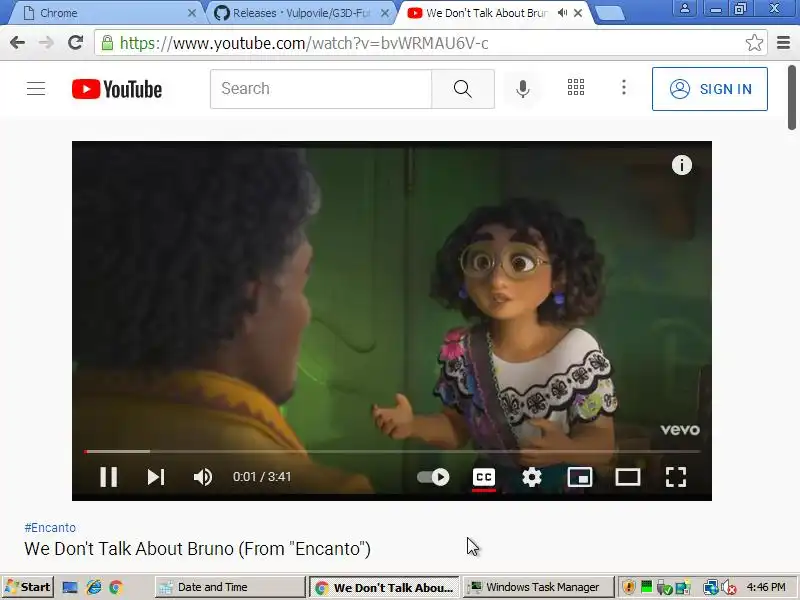Open Chrome main menu

point(783,43)
